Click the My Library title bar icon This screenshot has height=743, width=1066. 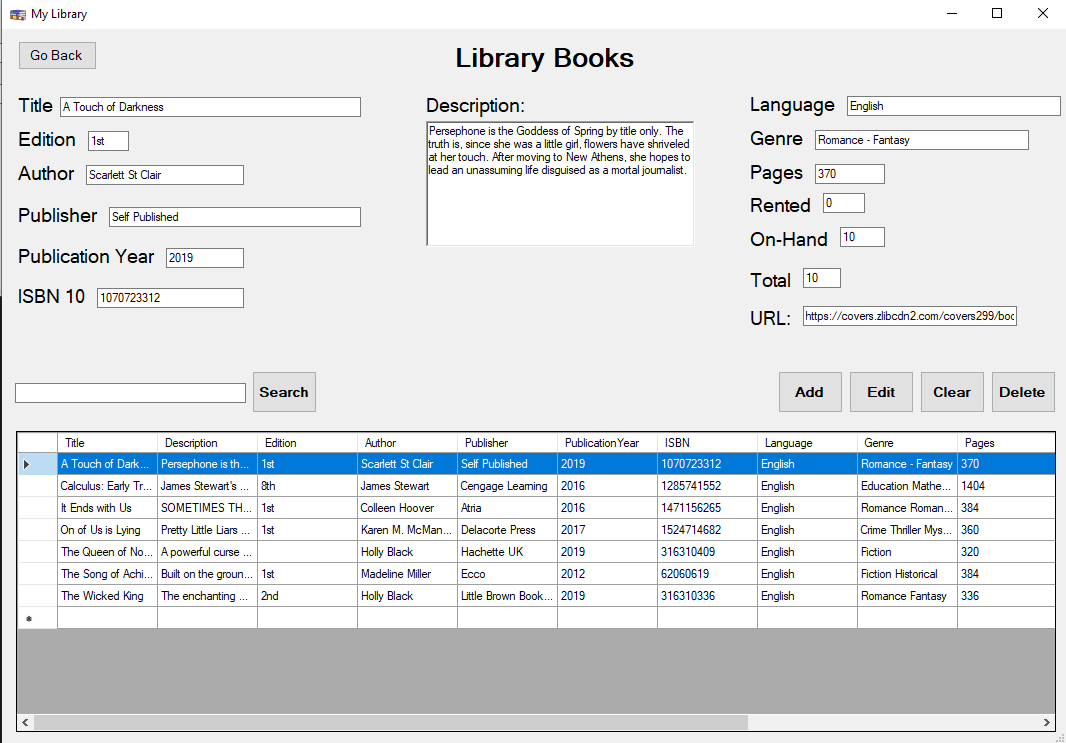pos(19,13)
